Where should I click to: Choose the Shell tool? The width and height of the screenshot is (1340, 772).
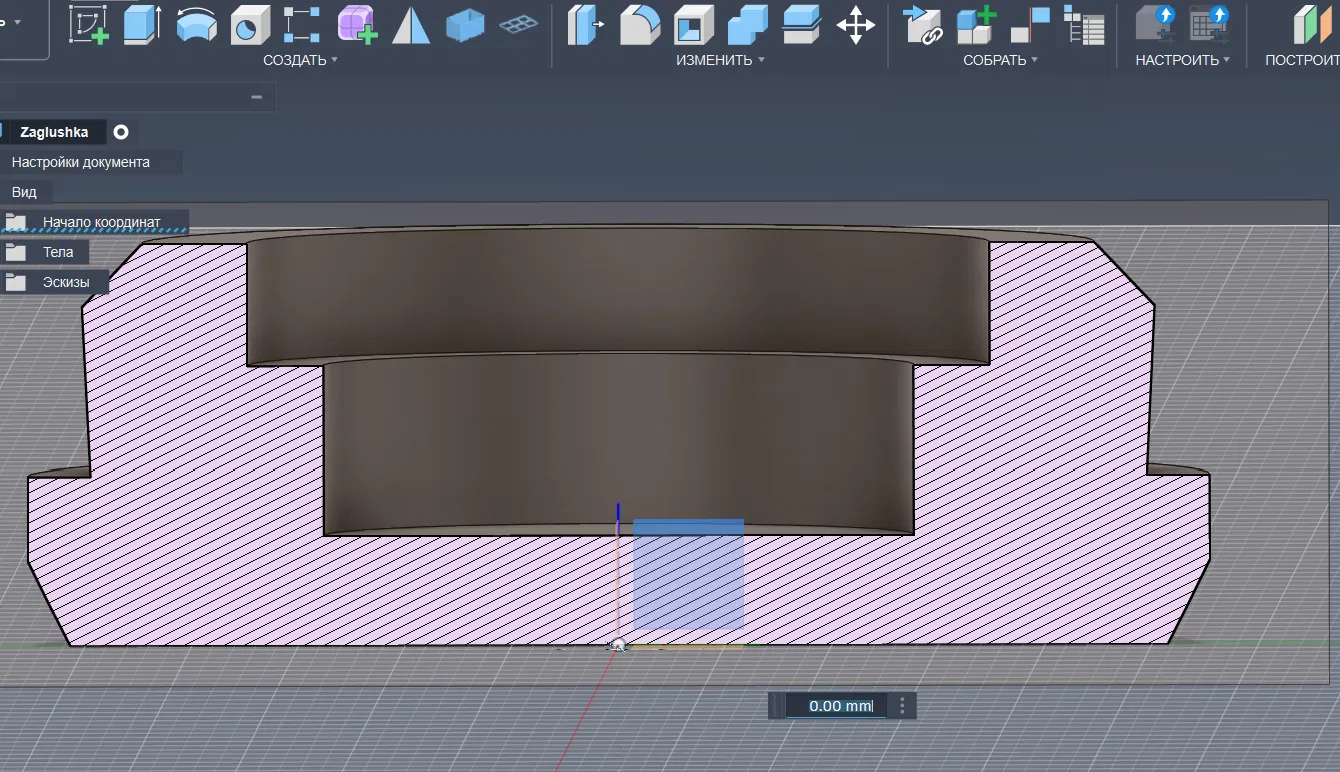[694, 25]
